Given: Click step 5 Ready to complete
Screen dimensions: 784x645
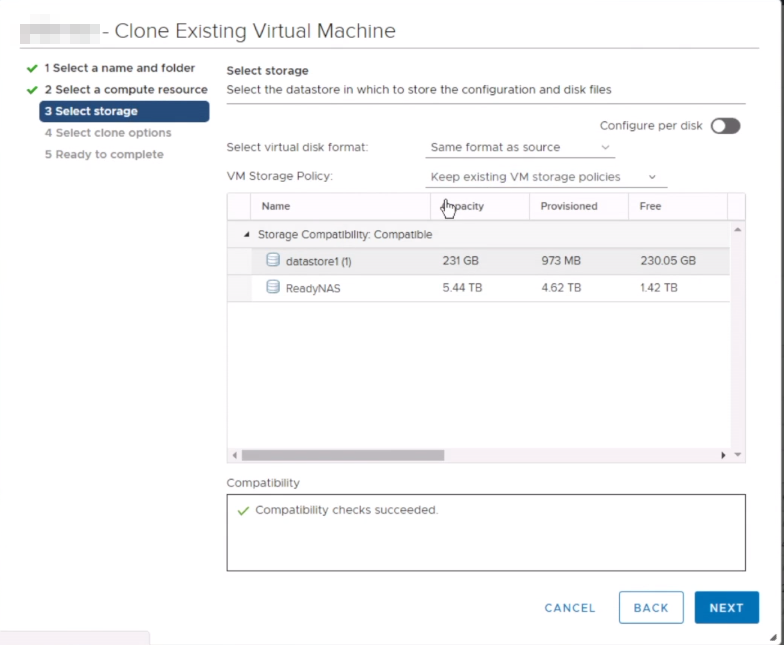Looking at the screenshot, I should (x=104, y=154).
